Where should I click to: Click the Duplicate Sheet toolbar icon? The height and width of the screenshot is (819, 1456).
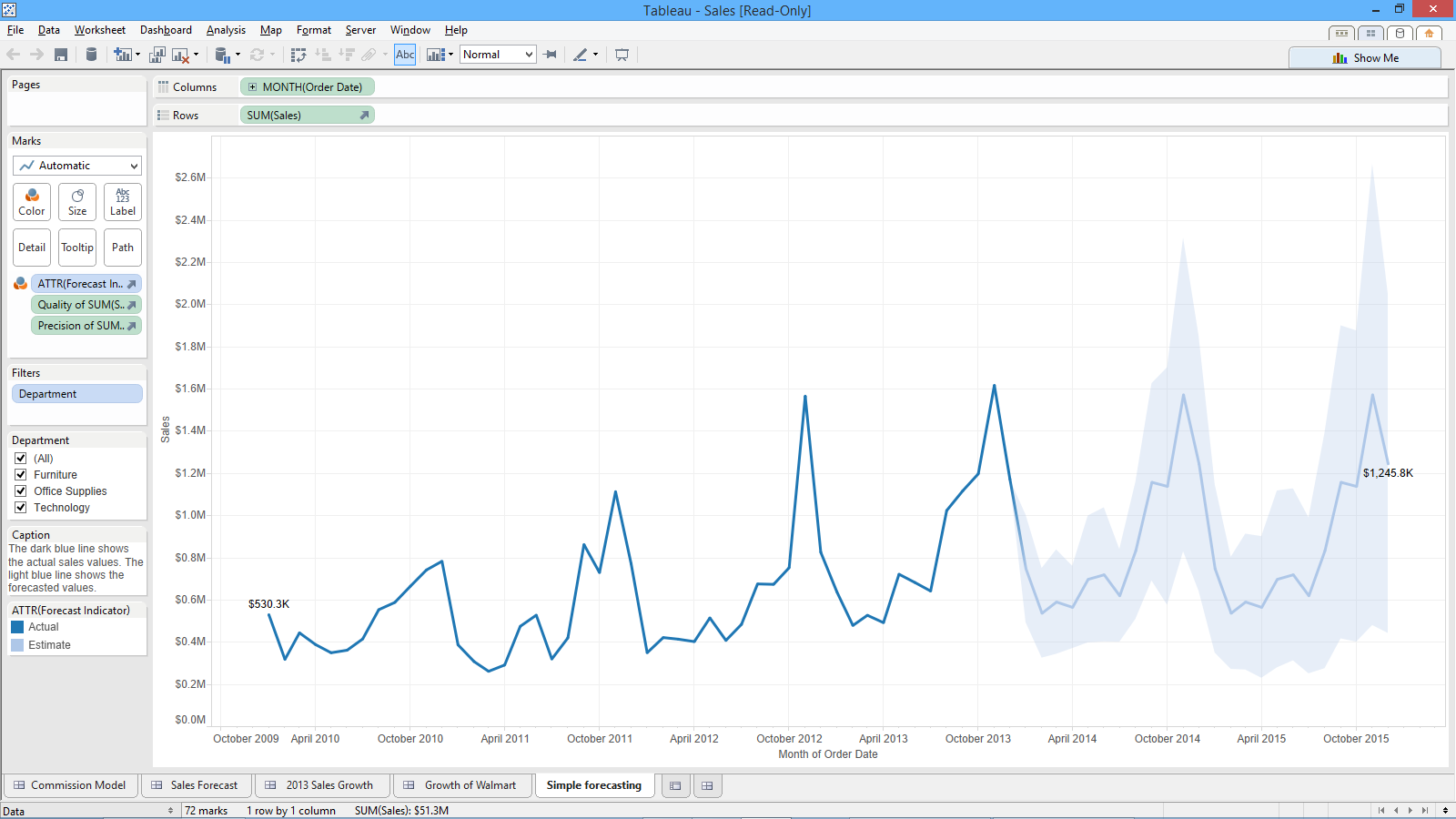tap(157, 55)
